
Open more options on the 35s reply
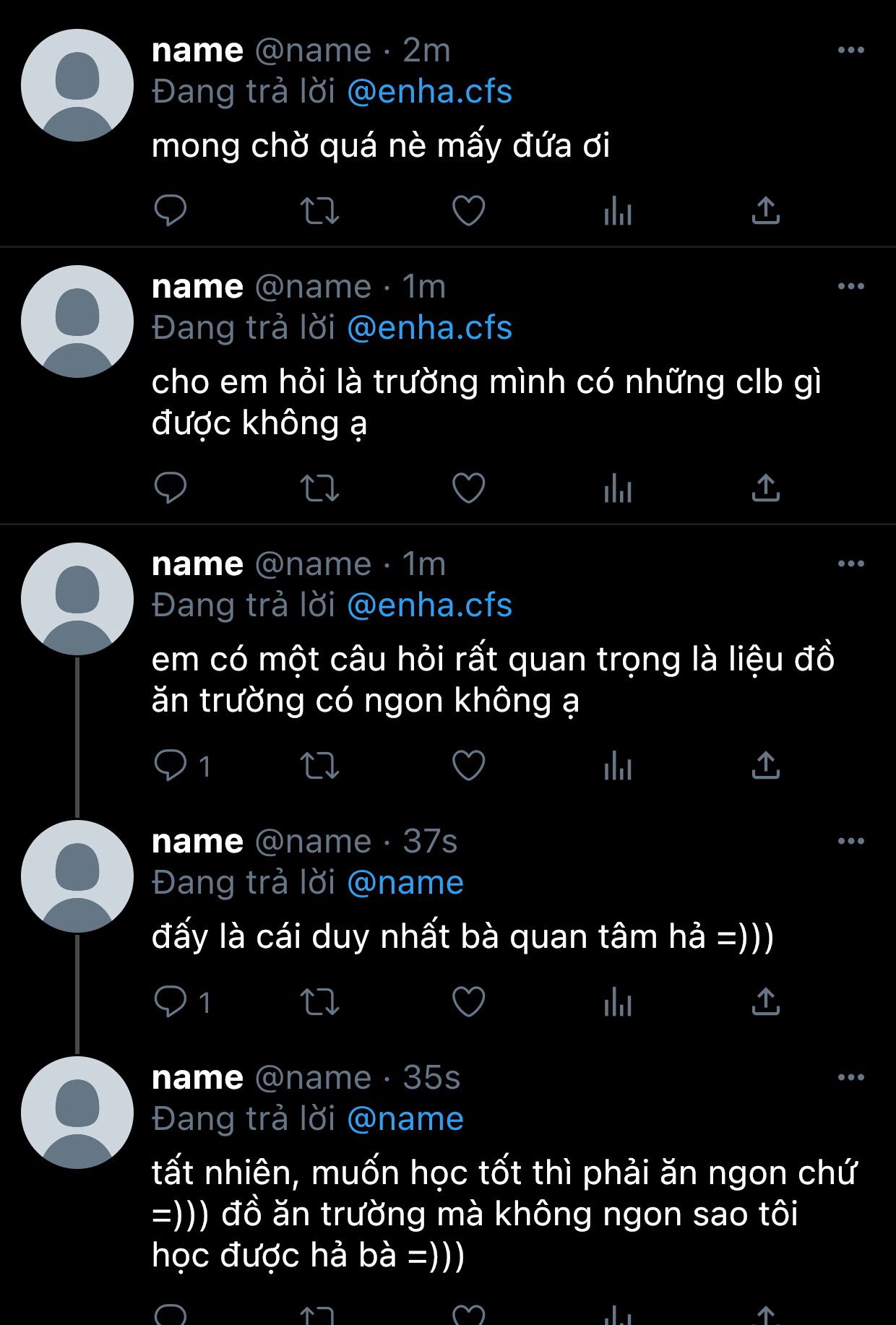pos(851,1077)
